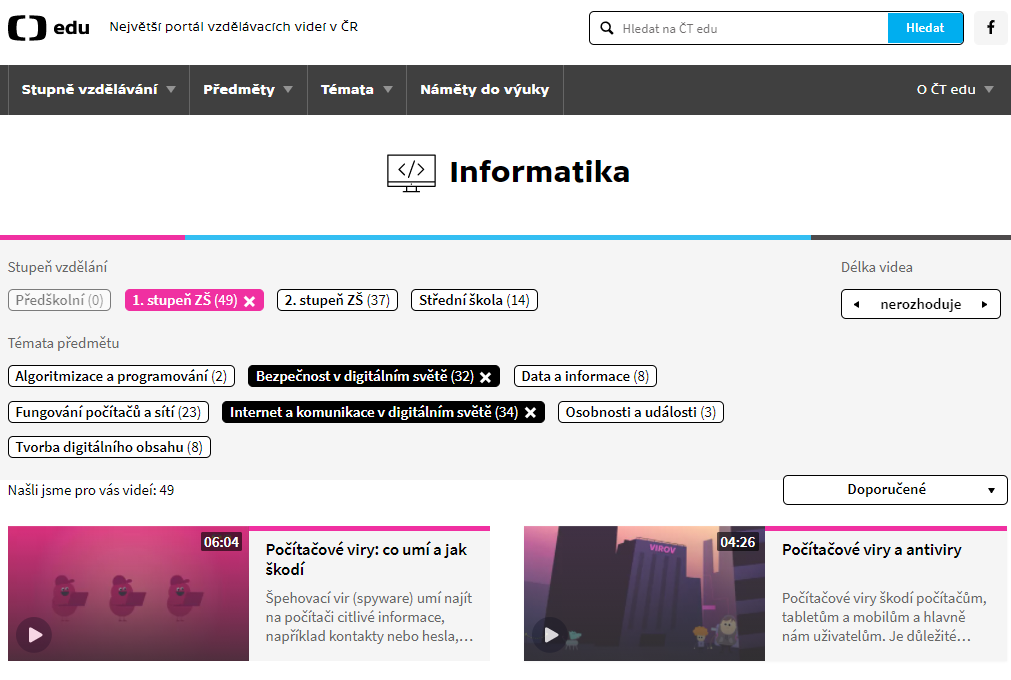Play the Počítačové viry a antiviry video
The height and width of the screenshot is (680, 1011).
(x=550, y=634)
